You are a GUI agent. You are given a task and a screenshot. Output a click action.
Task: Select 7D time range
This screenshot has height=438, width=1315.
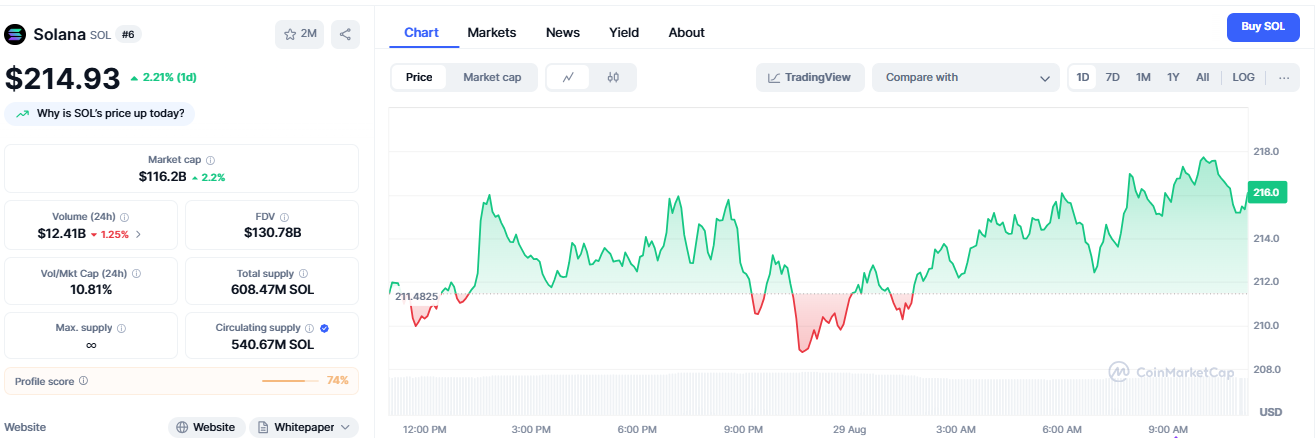point(1112,77)
